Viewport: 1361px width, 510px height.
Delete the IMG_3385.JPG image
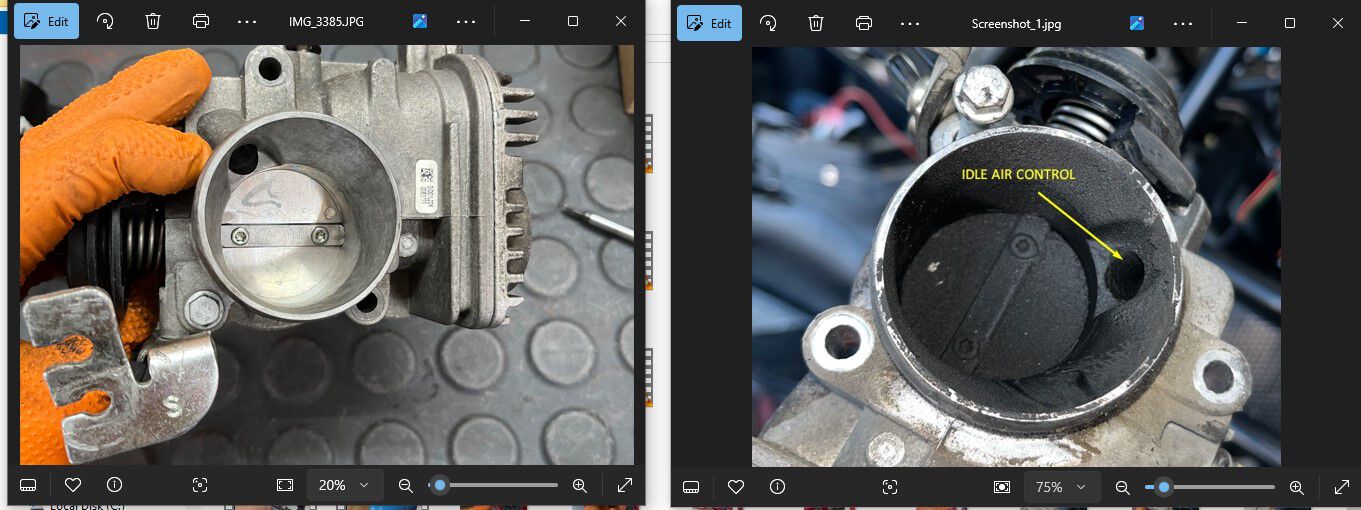153,21
